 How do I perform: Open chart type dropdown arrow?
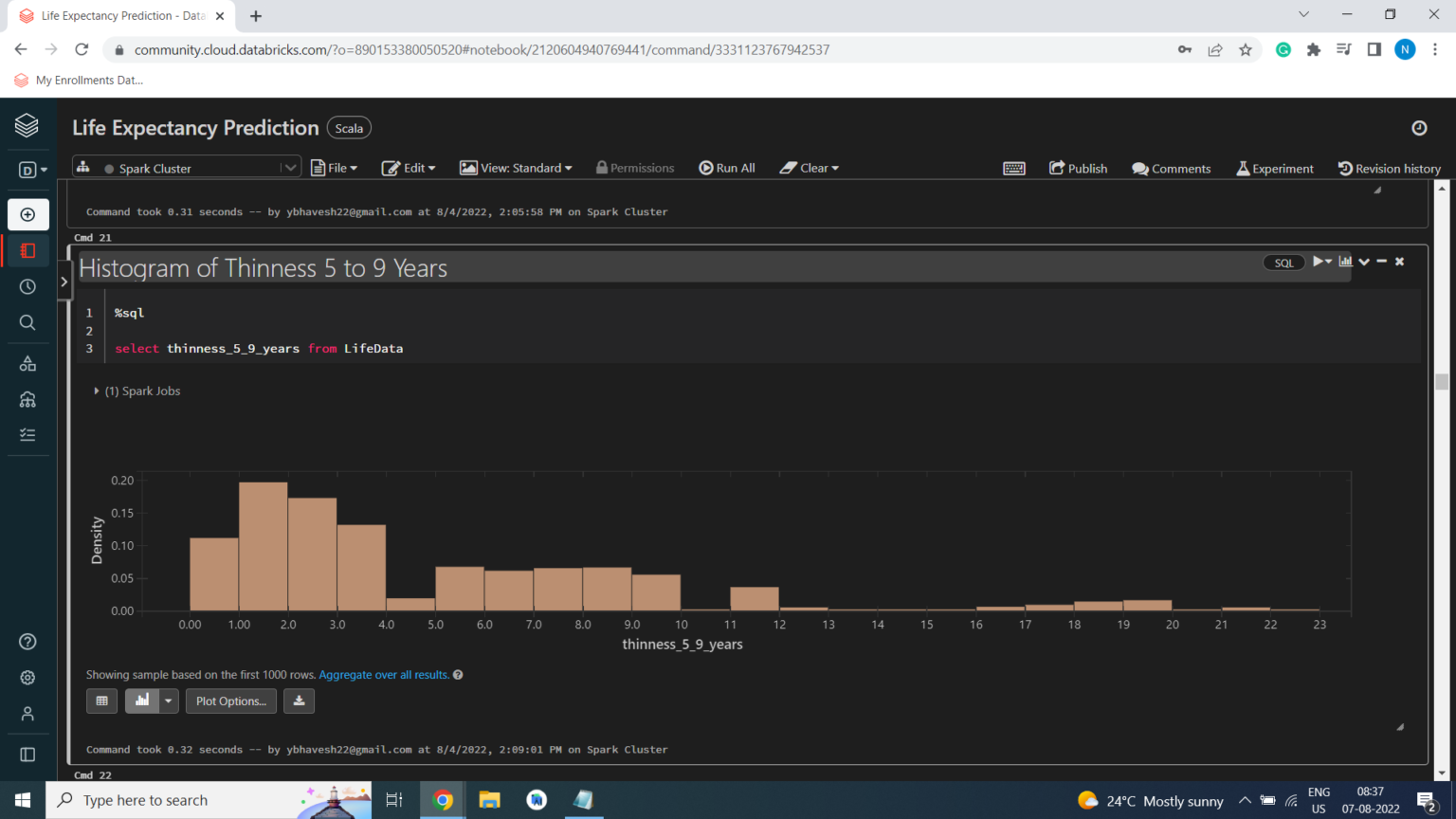point(169,701)
